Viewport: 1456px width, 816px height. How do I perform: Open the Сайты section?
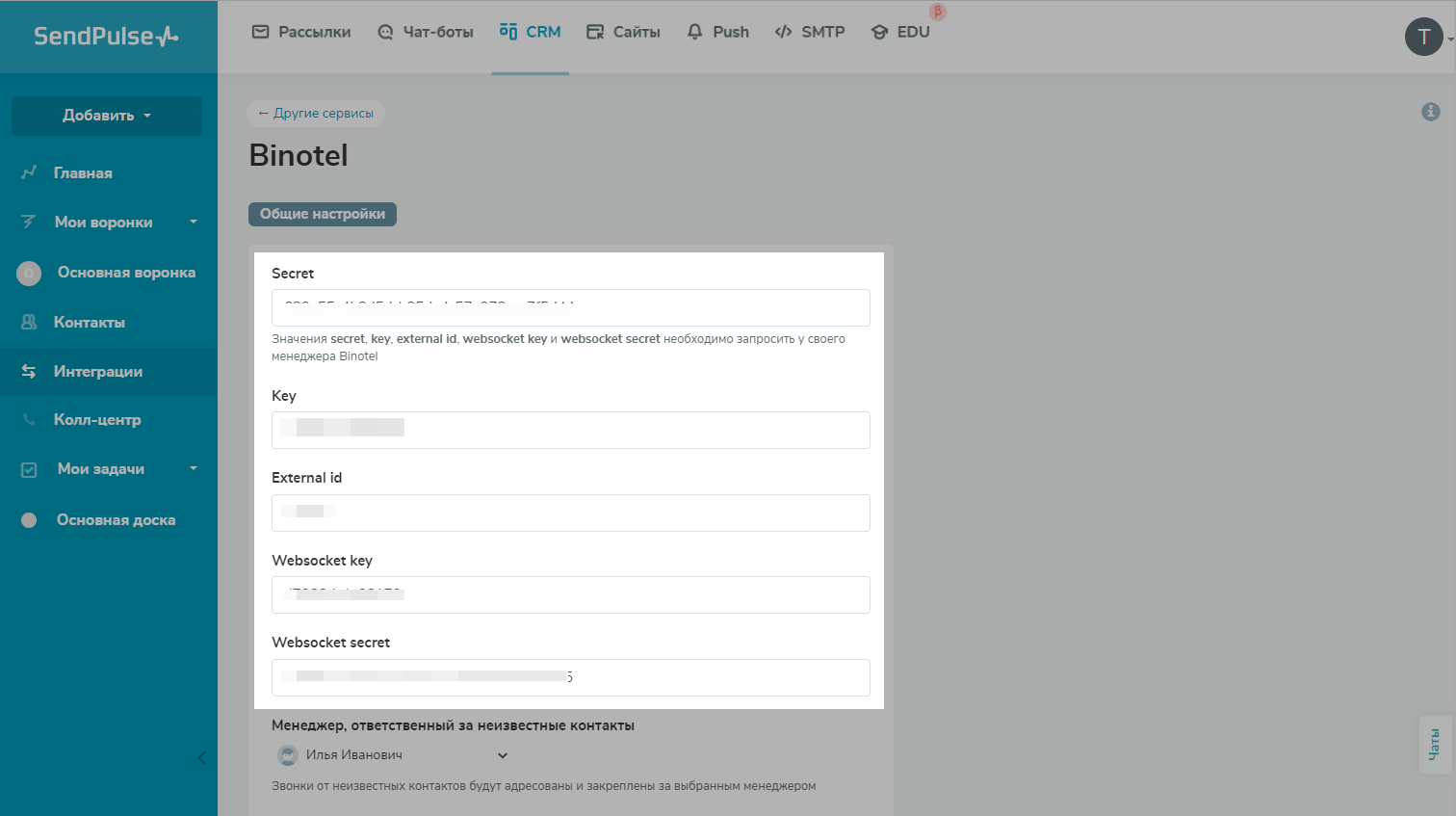coord(624,32)
